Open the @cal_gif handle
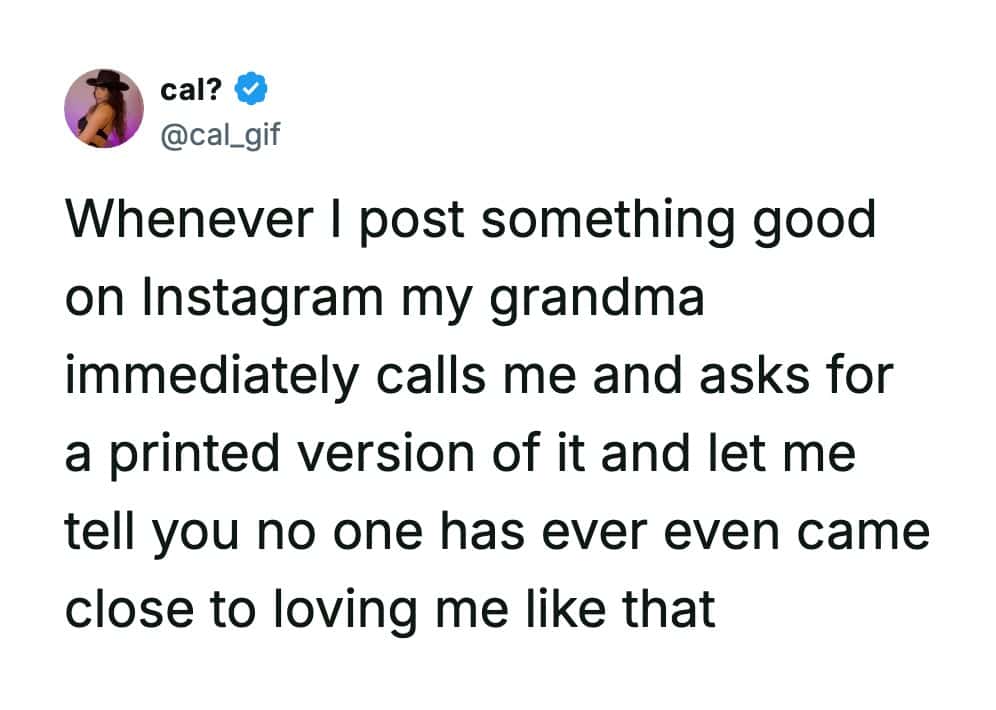Image resolution: width=996 pixels, height=710 pixels. coord(219,131)
